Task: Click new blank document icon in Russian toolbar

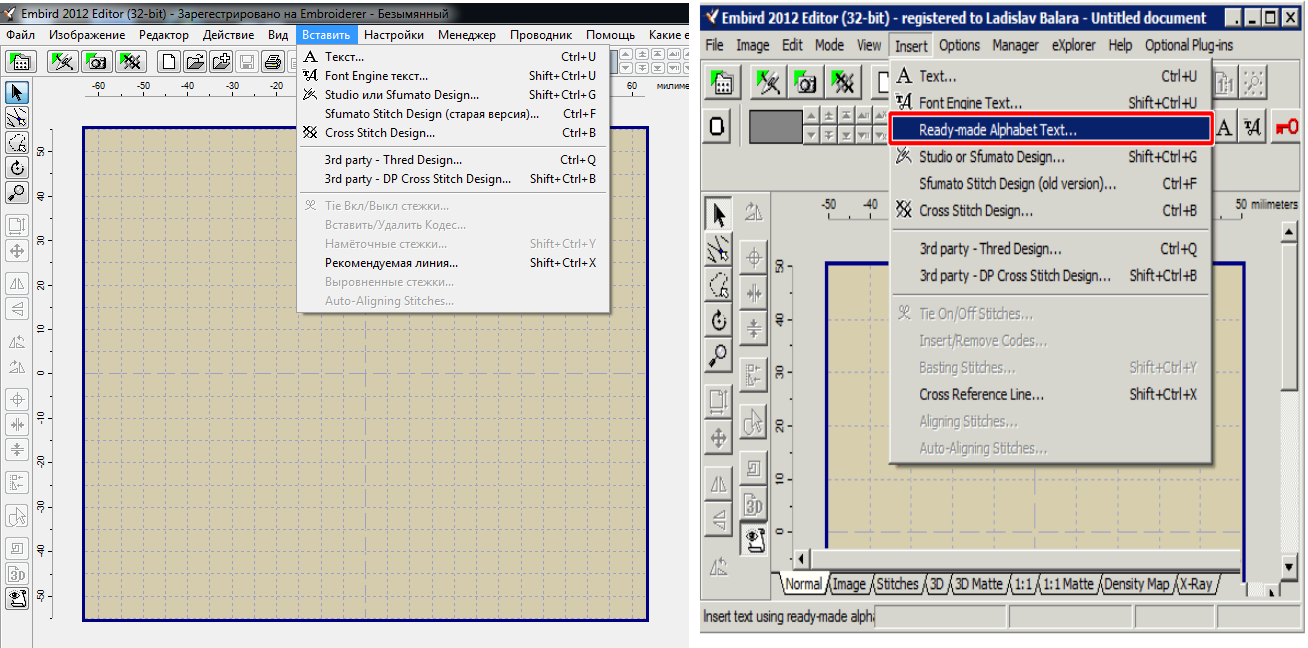Action: (x=170, y=62)
